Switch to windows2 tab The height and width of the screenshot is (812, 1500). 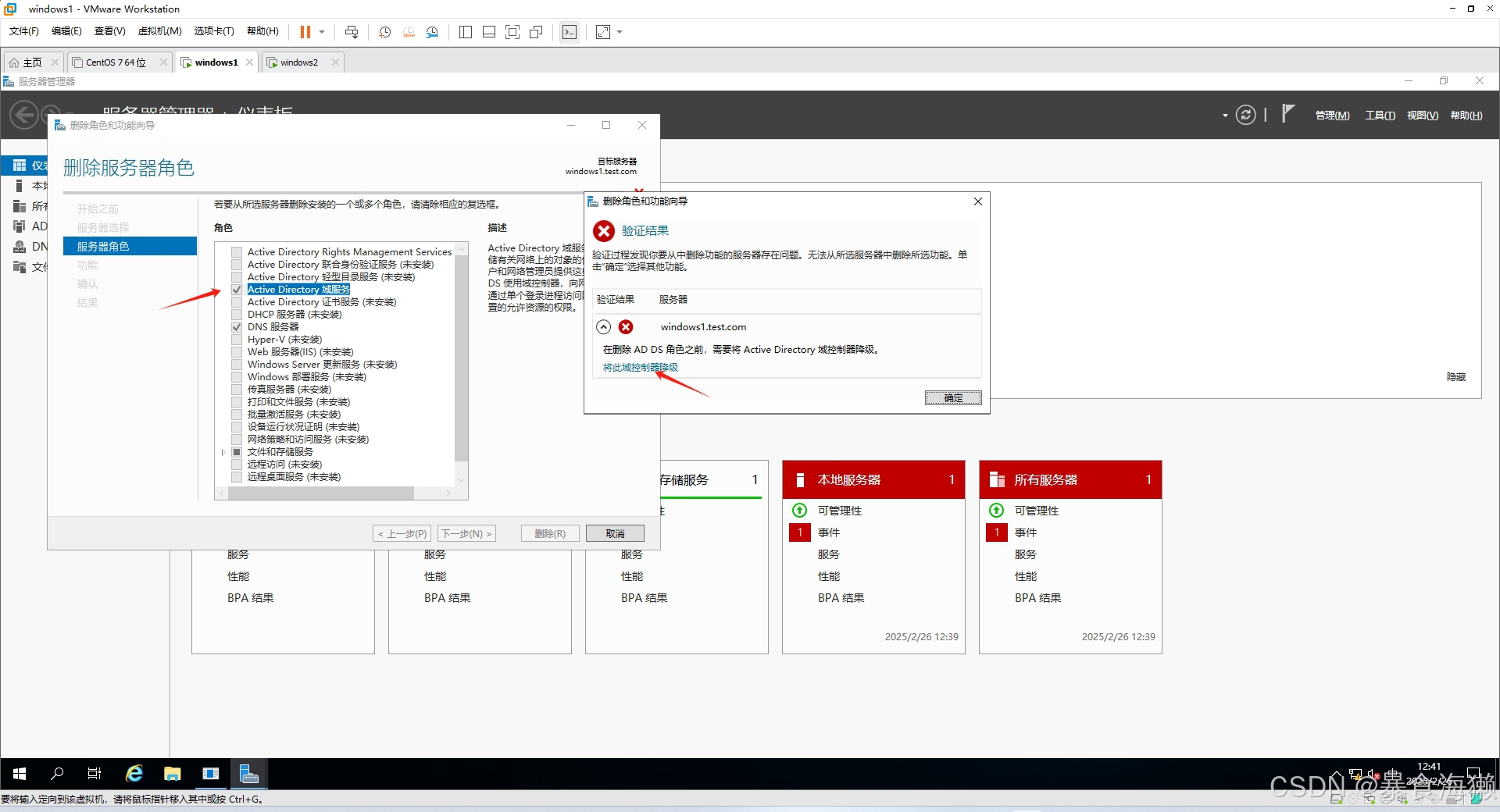[x=303, y=62]
